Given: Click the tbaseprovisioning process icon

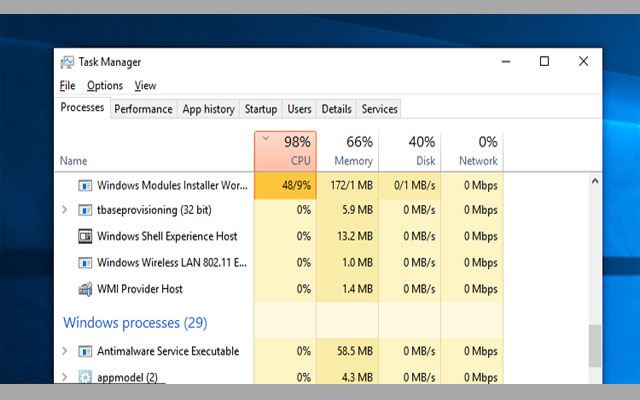Looking at the screenshot, I should click(85, 211).
